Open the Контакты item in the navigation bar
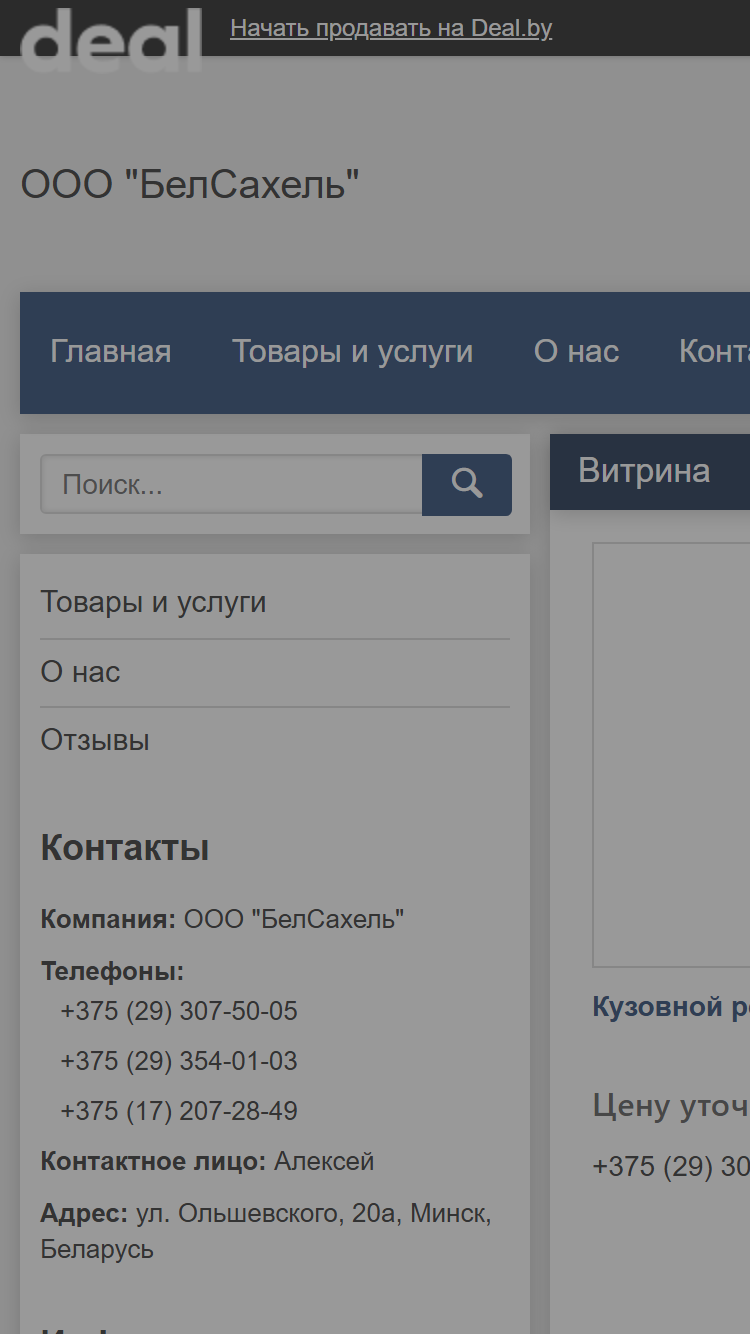 click(x=714, y=352)
